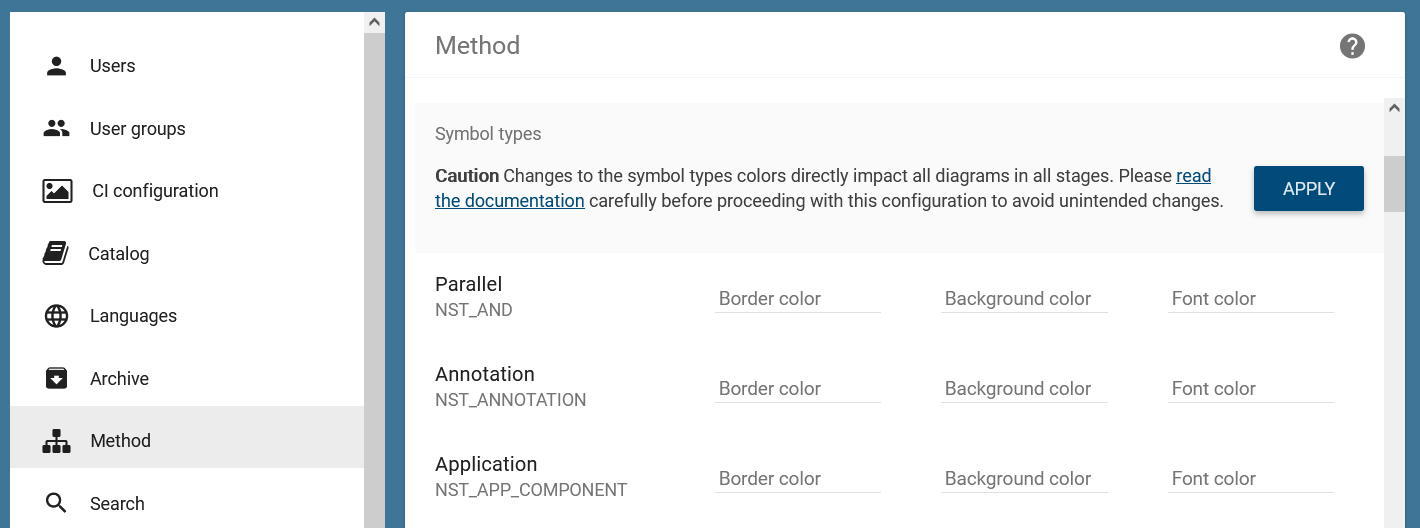Click Application Font color field
Screen dimensions: 1420x528
1251,478
